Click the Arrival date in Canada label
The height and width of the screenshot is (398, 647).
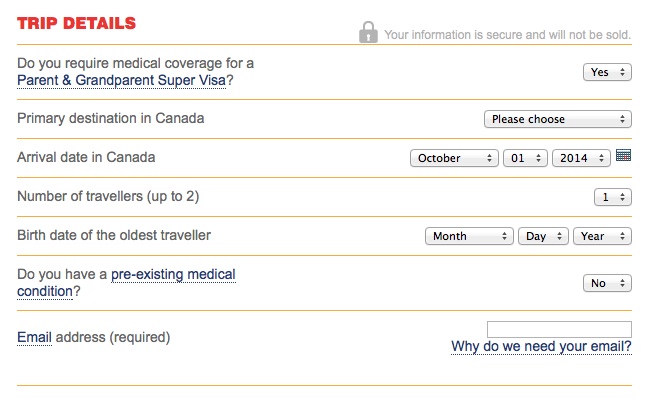86,157
